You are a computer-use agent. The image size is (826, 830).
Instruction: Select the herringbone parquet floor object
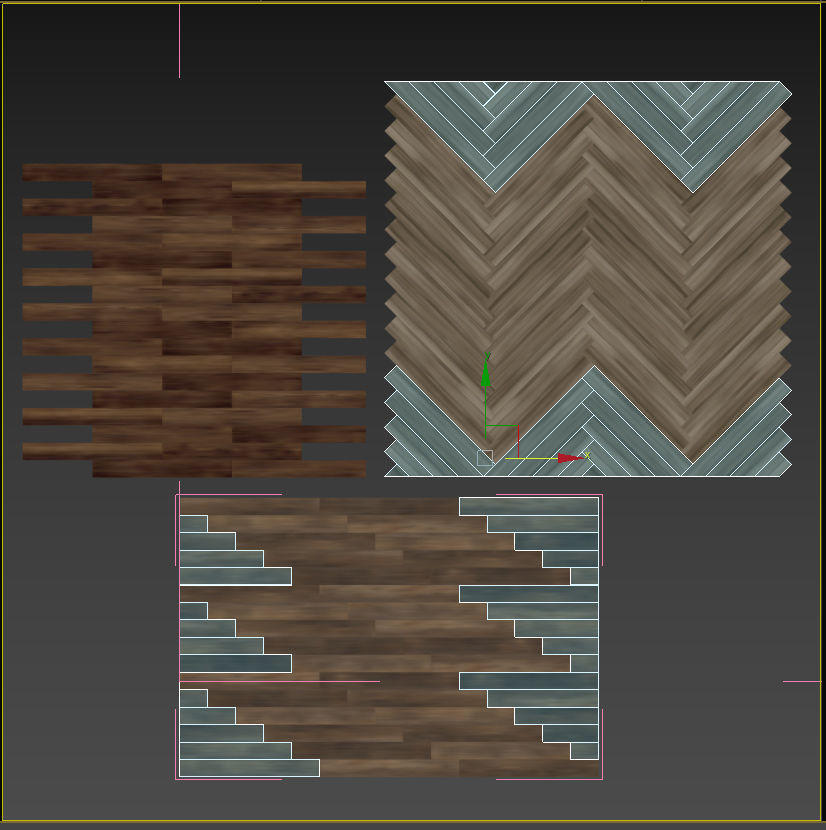588,278
